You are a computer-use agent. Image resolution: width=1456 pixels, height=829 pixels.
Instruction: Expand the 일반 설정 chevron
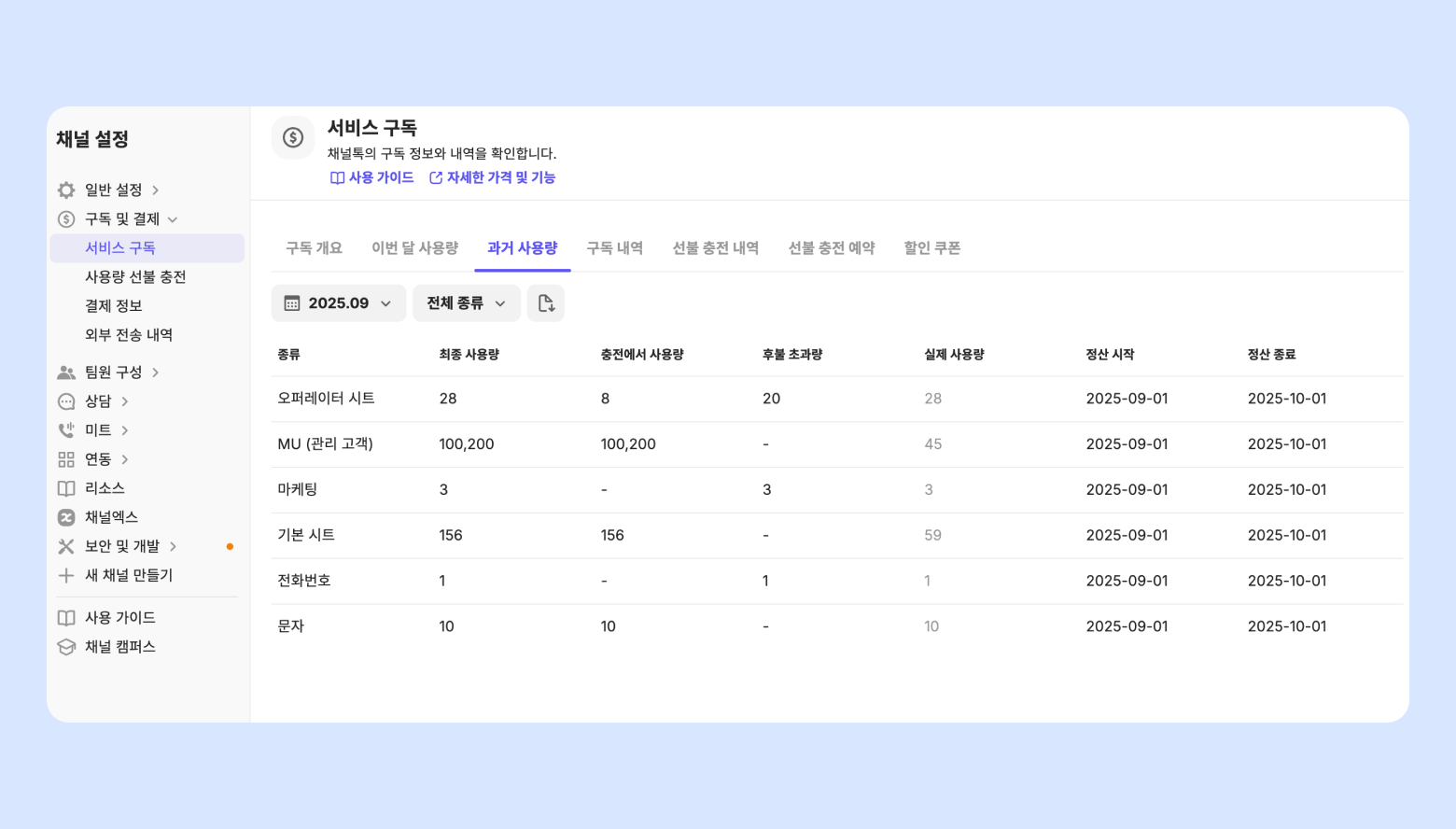point(156,190)
